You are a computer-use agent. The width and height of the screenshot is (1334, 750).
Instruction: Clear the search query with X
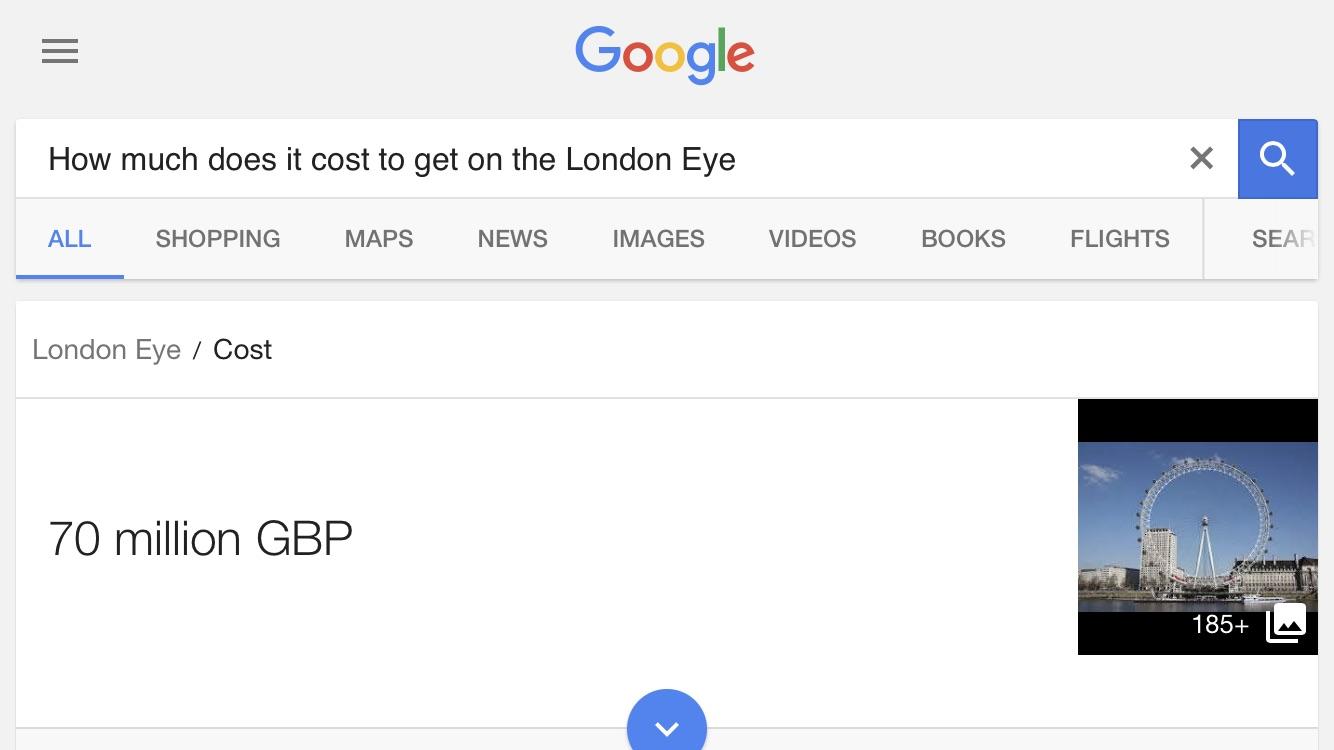[x=1201, y=158]
